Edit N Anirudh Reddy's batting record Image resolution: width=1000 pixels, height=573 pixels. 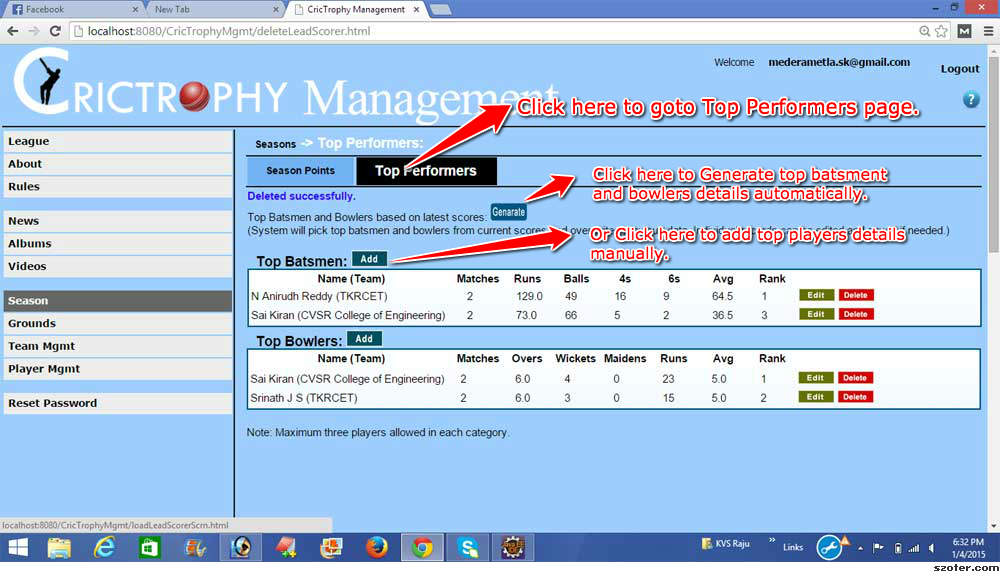[815, 296]
